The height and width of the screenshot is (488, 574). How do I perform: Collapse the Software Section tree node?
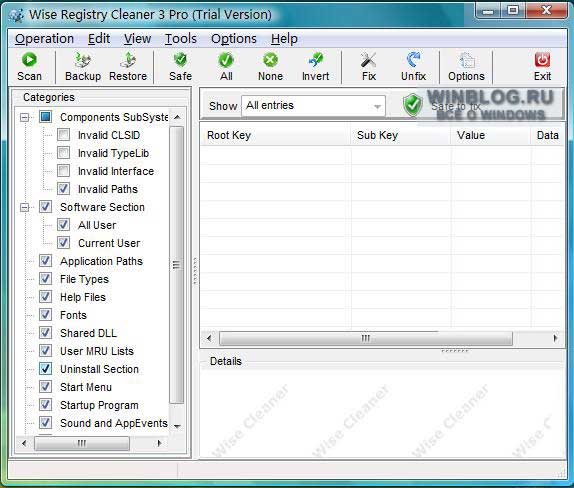(x=25, y=207)
